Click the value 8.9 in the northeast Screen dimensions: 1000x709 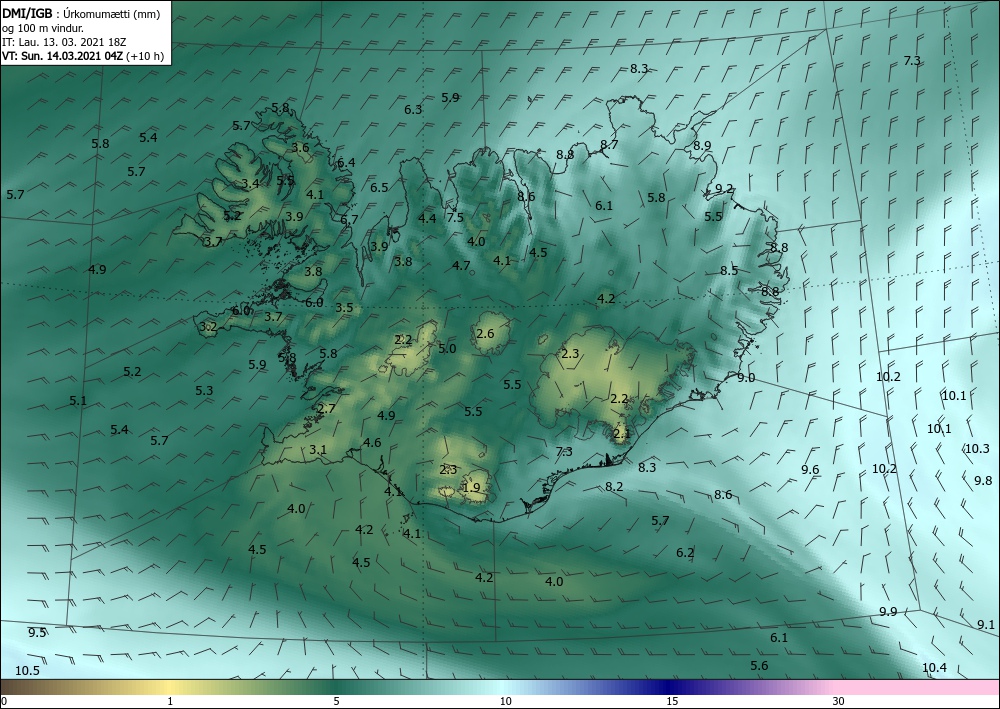(702, 145)
